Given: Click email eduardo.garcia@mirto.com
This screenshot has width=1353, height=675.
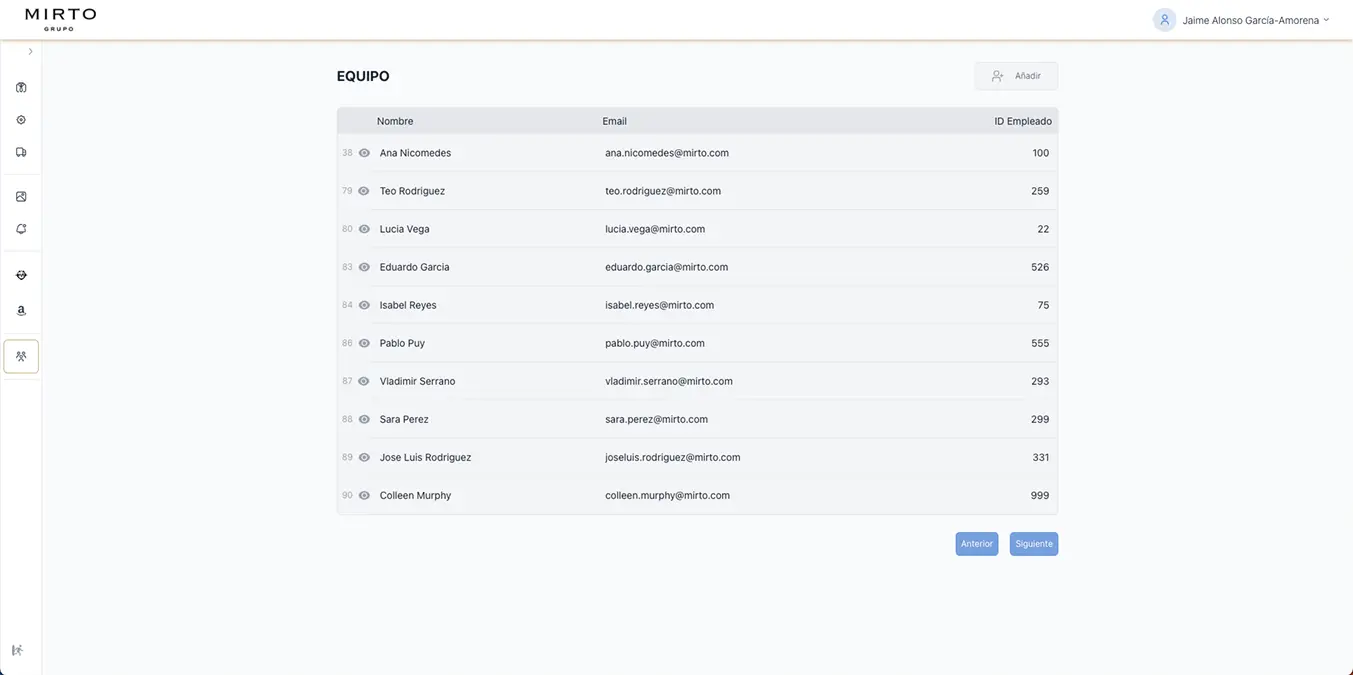Looking at the screenshot, I should [x=666, y=267].
